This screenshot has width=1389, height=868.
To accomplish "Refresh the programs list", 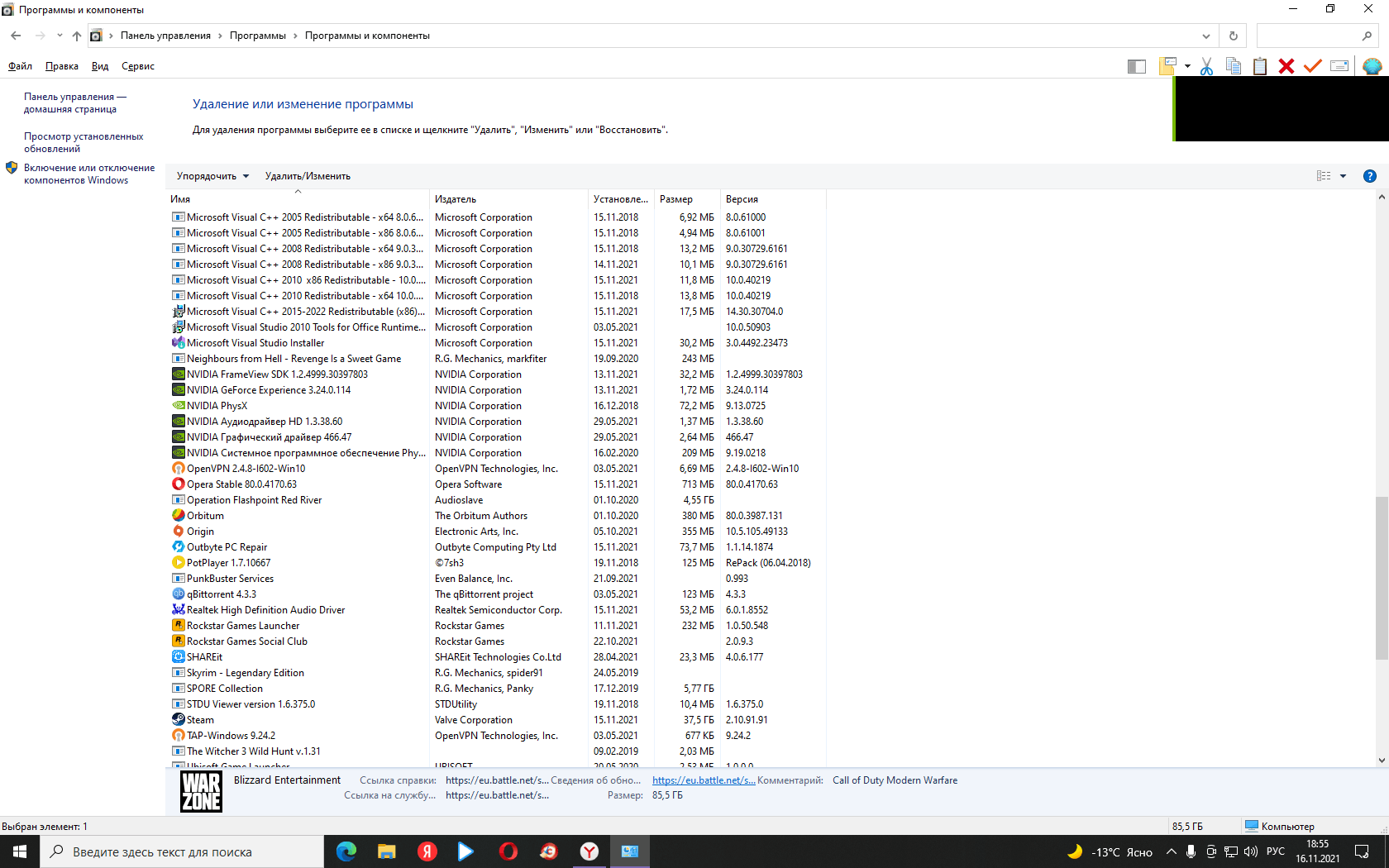I will coord(1233,36).
